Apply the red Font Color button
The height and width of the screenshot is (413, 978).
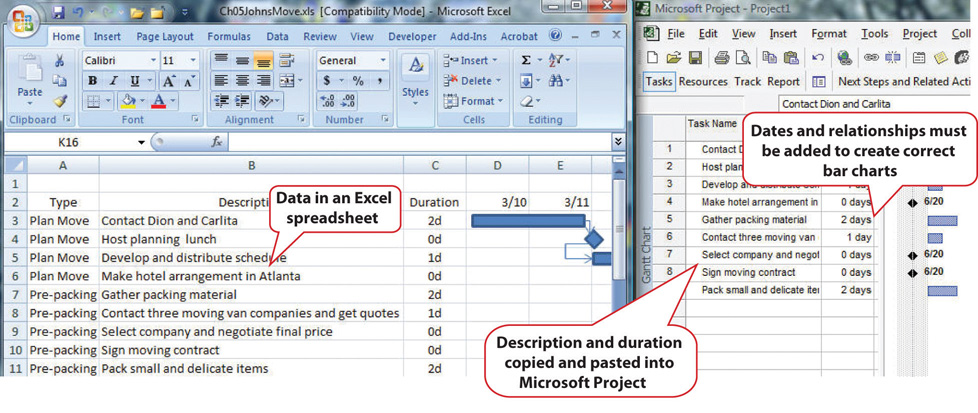click(x=158, y=100)
